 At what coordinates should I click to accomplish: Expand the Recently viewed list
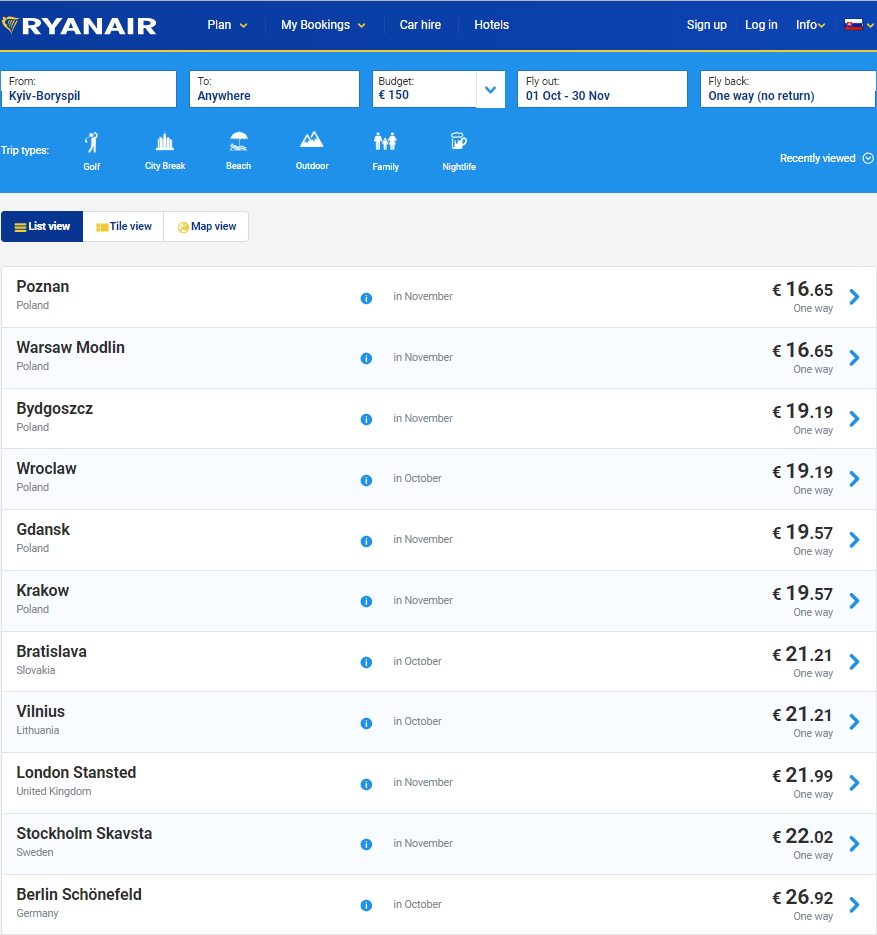826,158
